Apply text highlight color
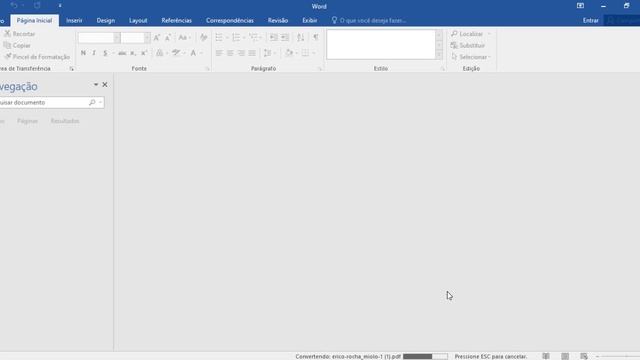The width and height of the screenshot is (640, 360). (x=176, y=53)
